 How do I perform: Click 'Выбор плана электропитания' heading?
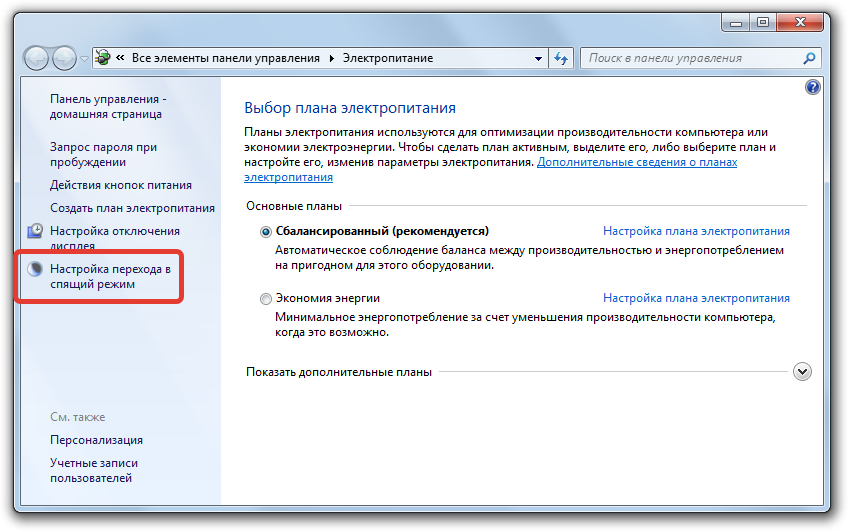[x=350, y=108]
